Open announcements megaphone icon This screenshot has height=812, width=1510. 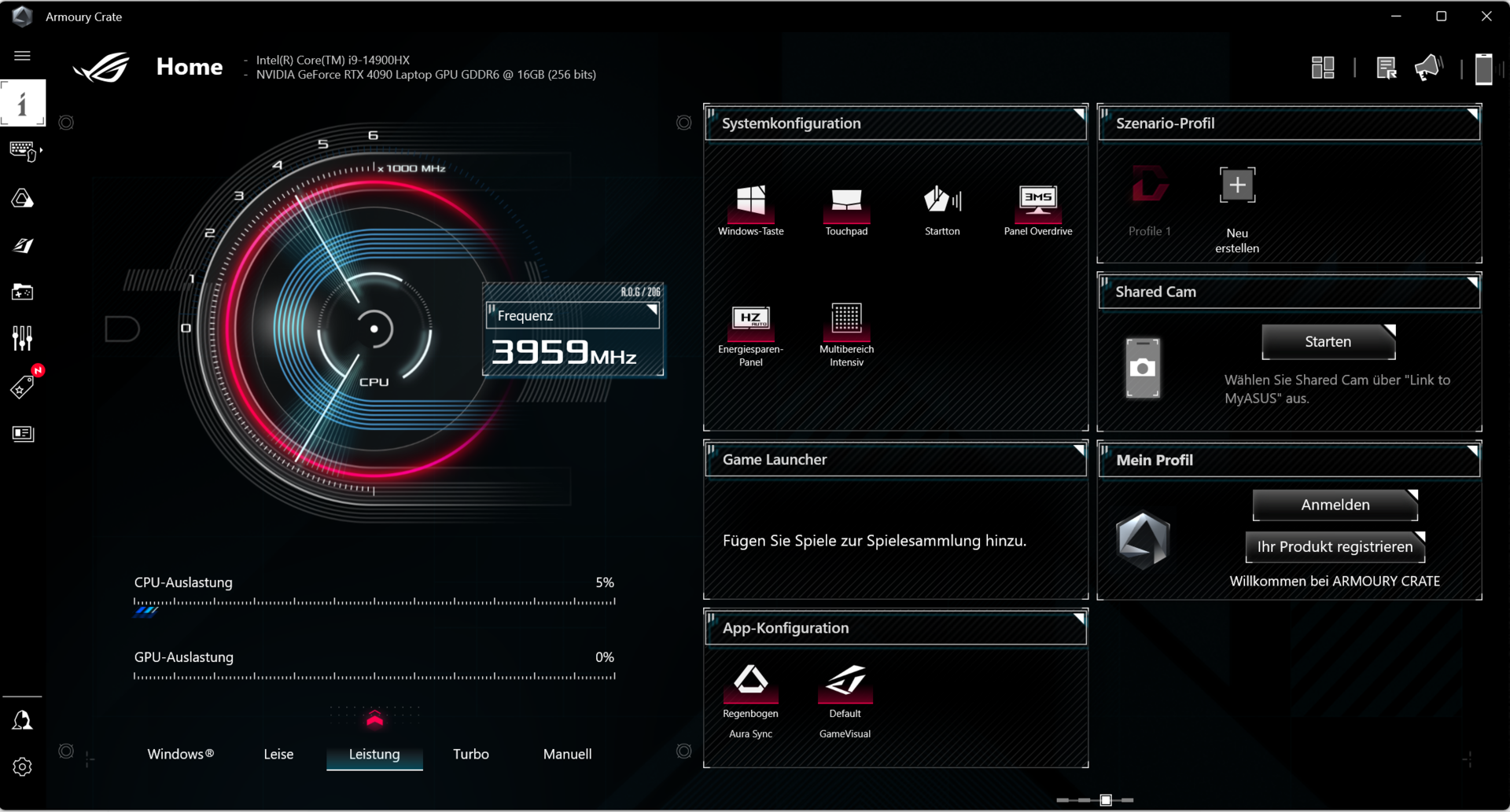click(x=1428, y=68)
